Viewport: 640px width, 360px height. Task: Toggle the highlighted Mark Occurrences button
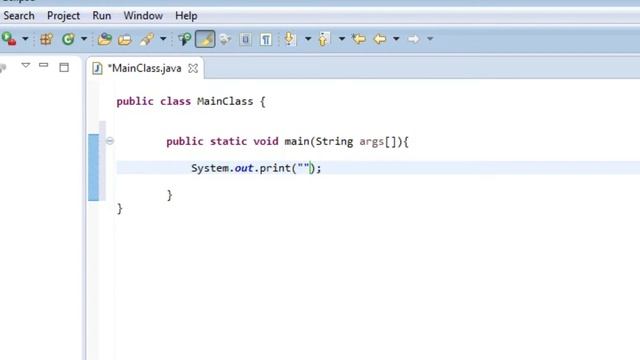(x=205, y=39)
